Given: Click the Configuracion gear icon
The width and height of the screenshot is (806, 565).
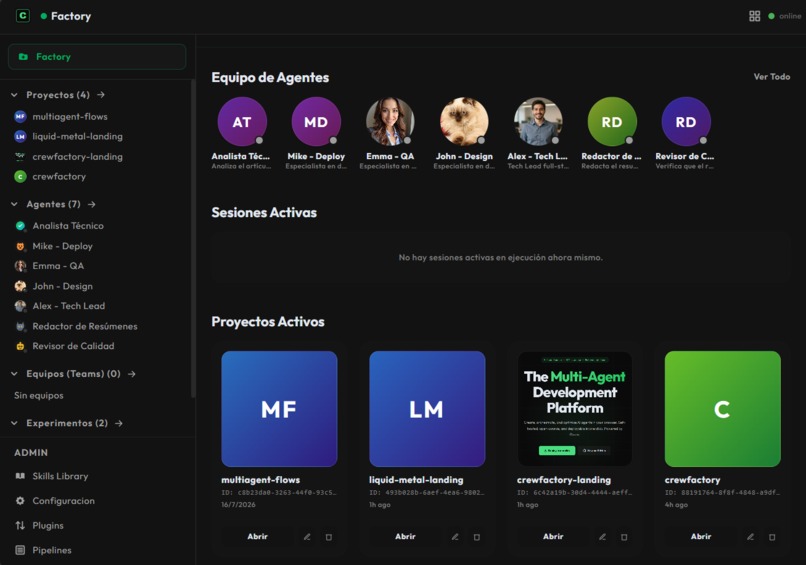Looking at the screenshot, I should [20, 501].
